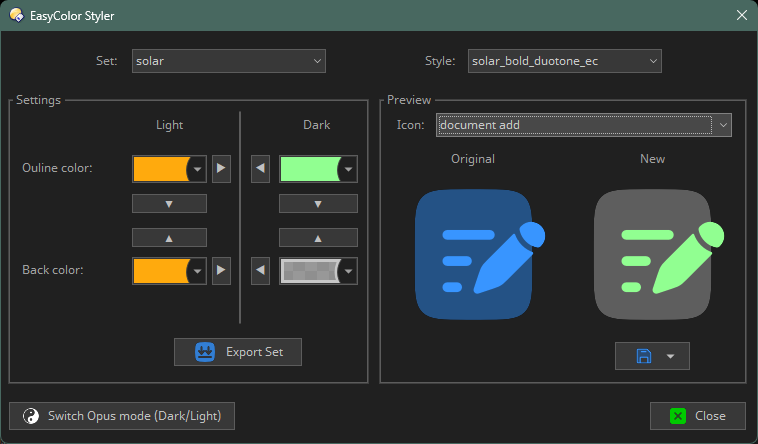Click the Export Set button
The width and height of the screenshot is (758, 444).
click(238, 352)
